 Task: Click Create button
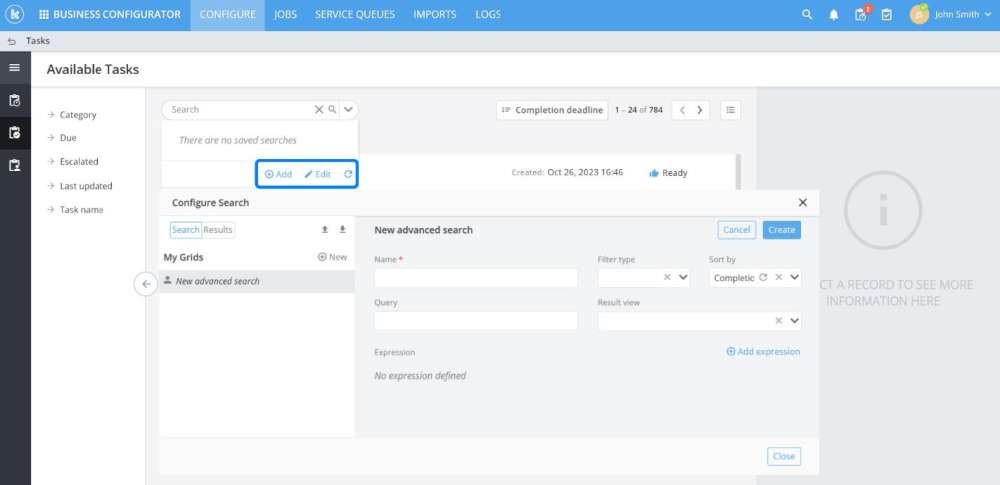[782, 230]
